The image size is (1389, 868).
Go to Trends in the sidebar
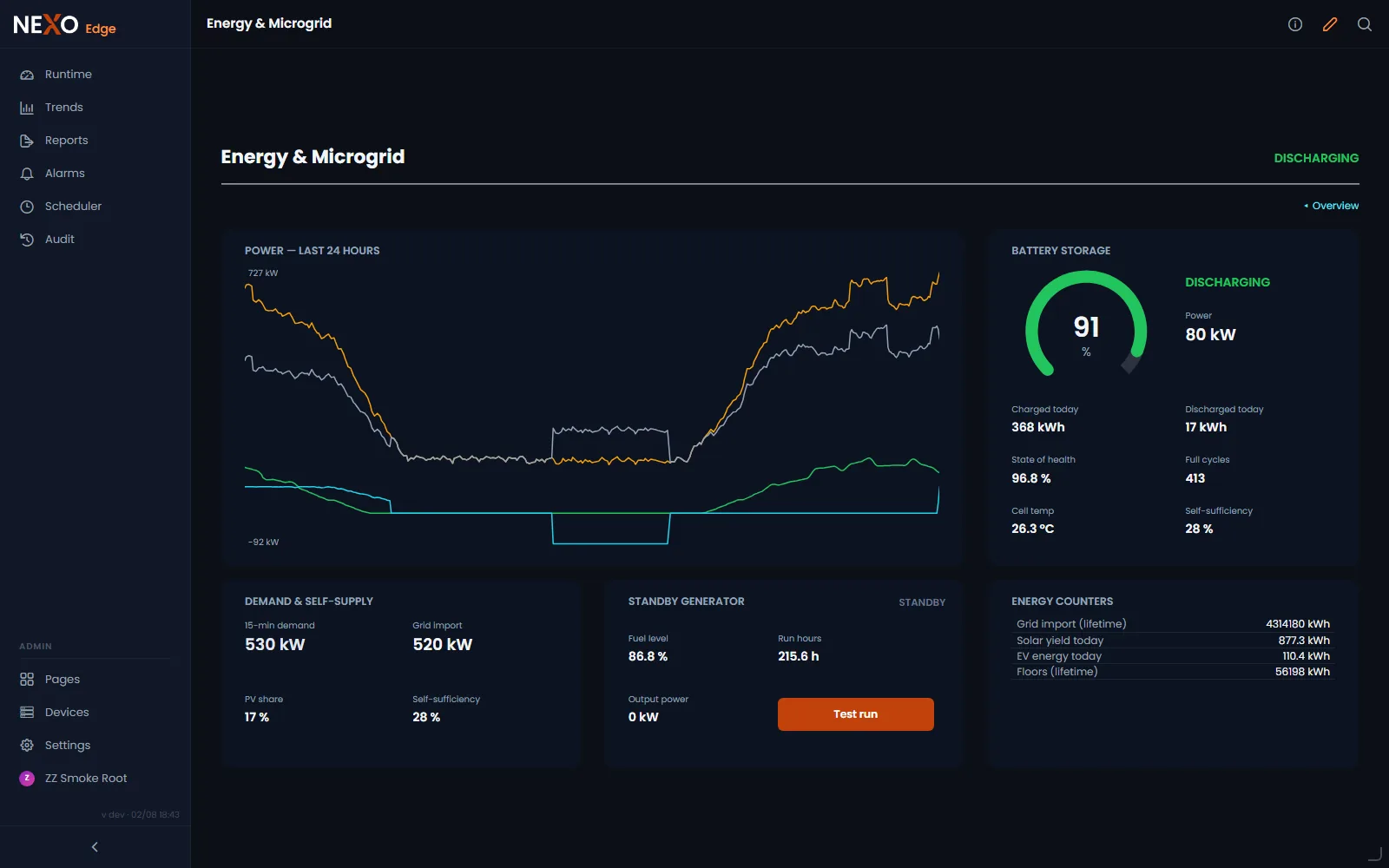(x=95, y=108)
